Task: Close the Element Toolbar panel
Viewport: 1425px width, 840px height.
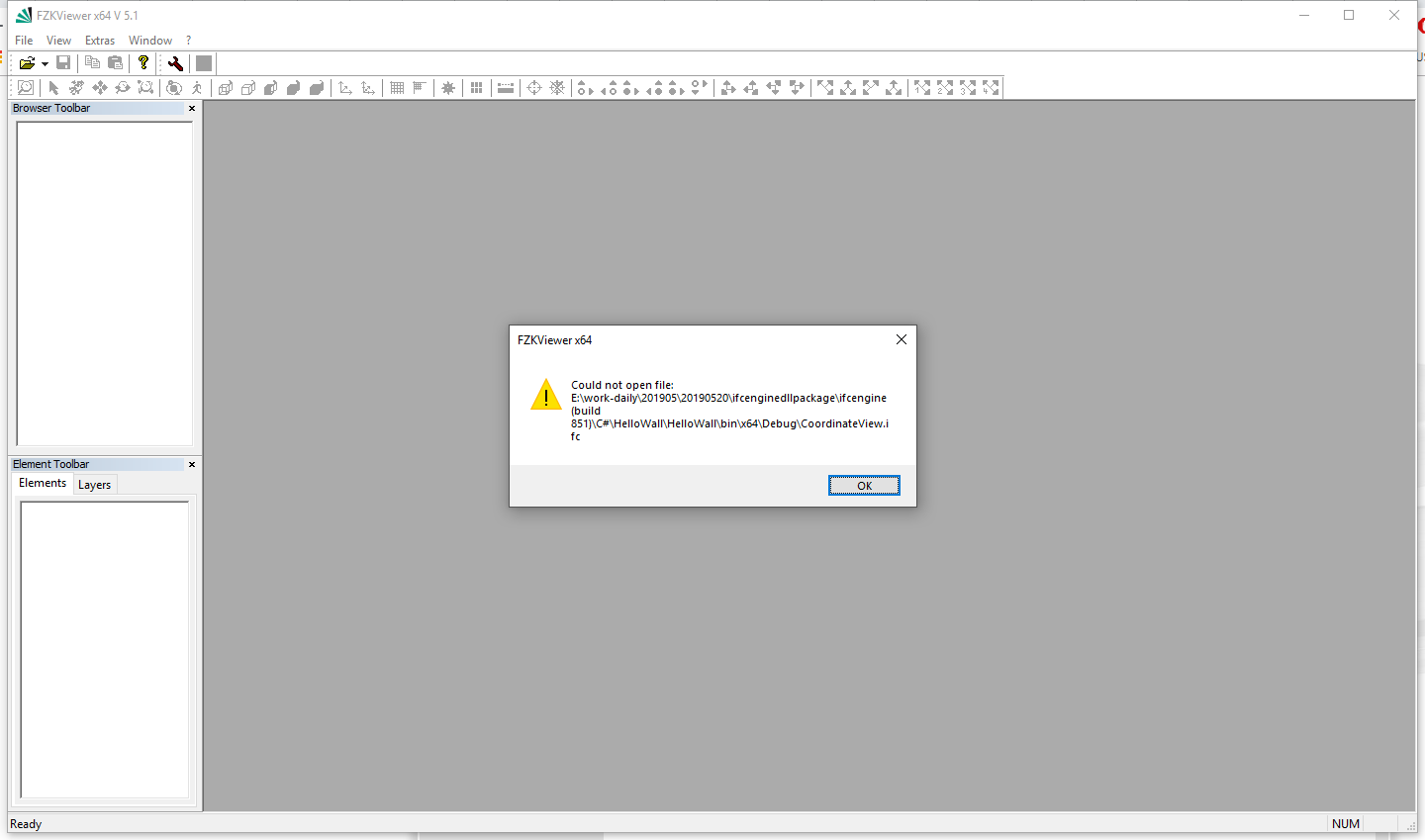Action: tap(191, 463)
